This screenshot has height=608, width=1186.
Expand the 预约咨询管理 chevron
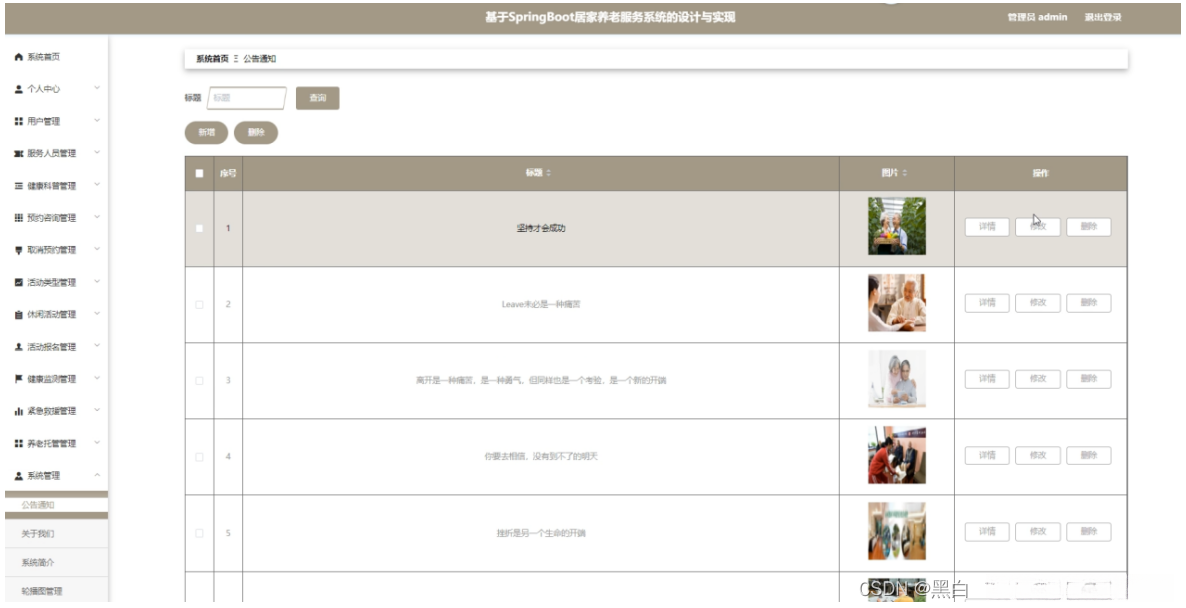coord(97,217)
